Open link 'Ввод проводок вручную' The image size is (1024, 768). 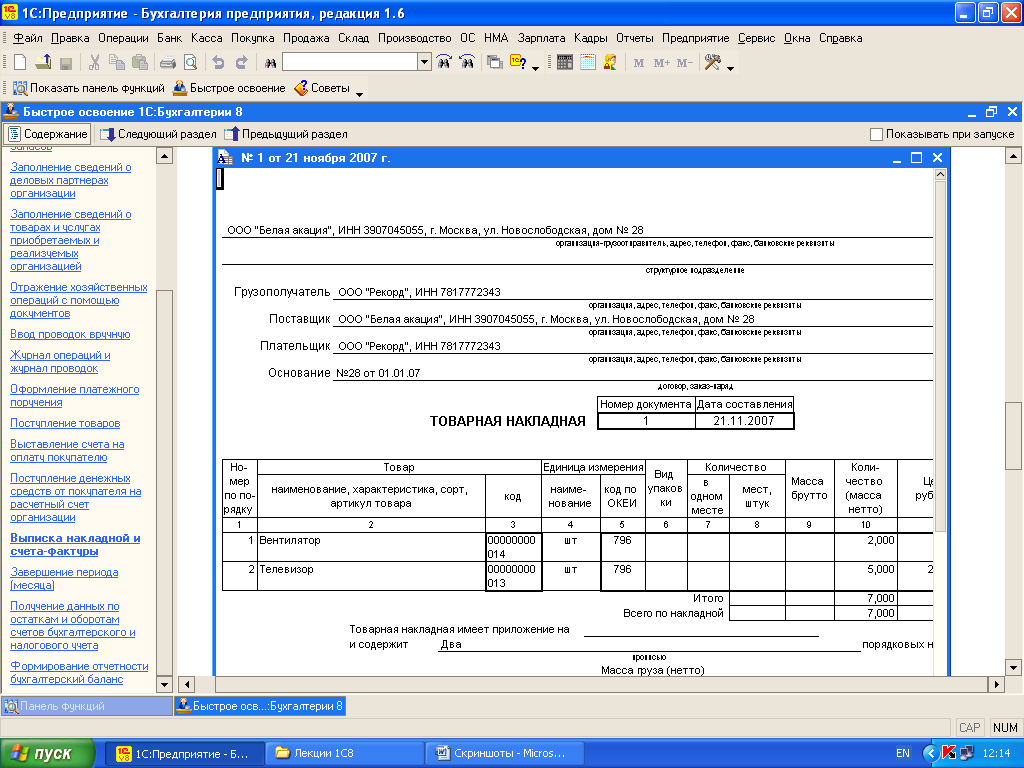pyautogui.click(x=70, y=334)
